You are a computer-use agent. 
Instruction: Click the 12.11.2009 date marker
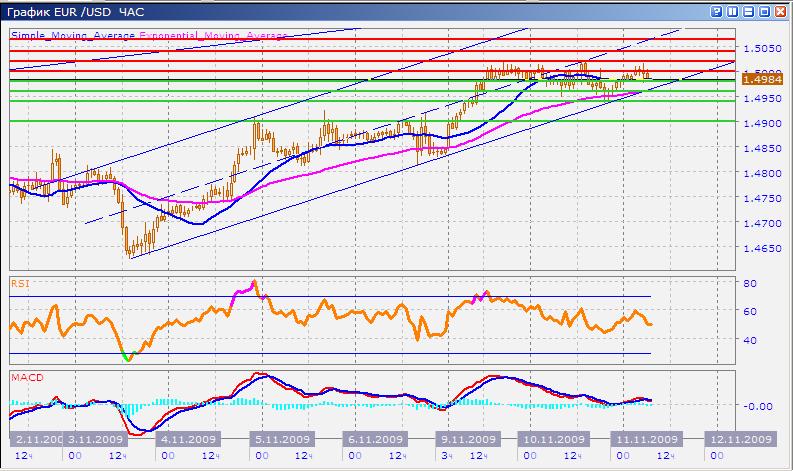point(740,439)
